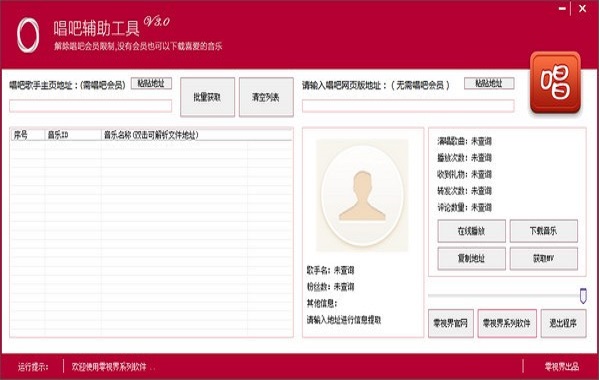Click the singer avatar placeholder image
Screen dimensions: 599x380
click(x=362, y=195)
